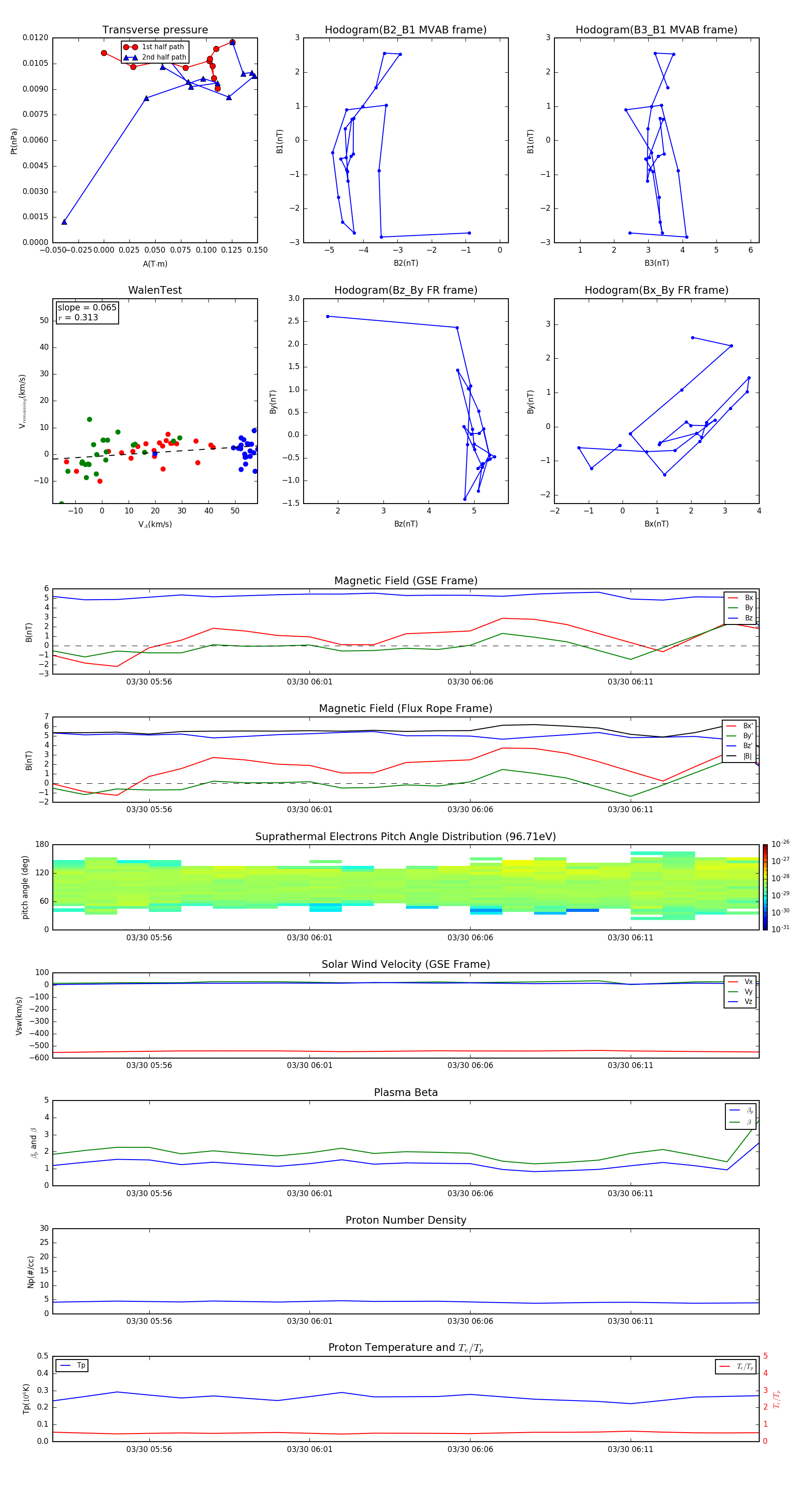This screenshot has height=1489, width=812.
Task: Click '03/30 06:06' tick under Plasma Beta
Action: [x=471, y=1193]
